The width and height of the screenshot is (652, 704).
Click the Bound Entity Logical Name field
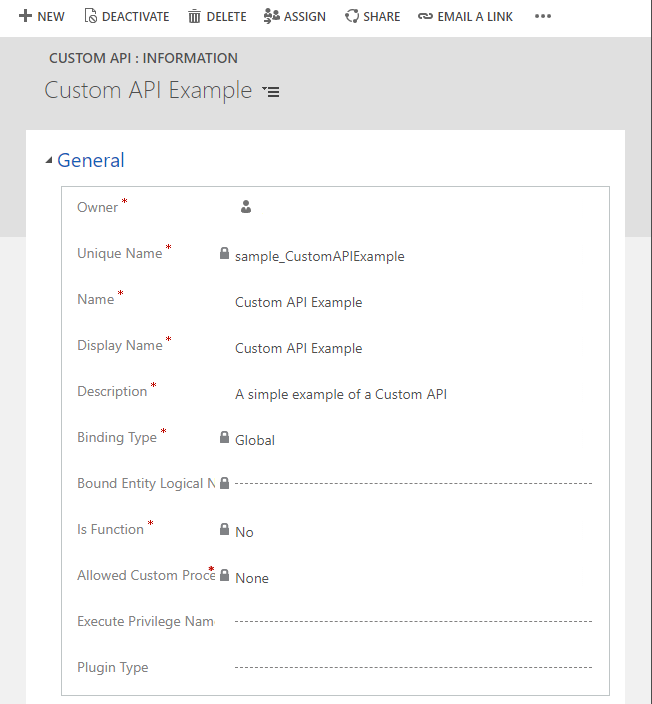click(412, 483)
